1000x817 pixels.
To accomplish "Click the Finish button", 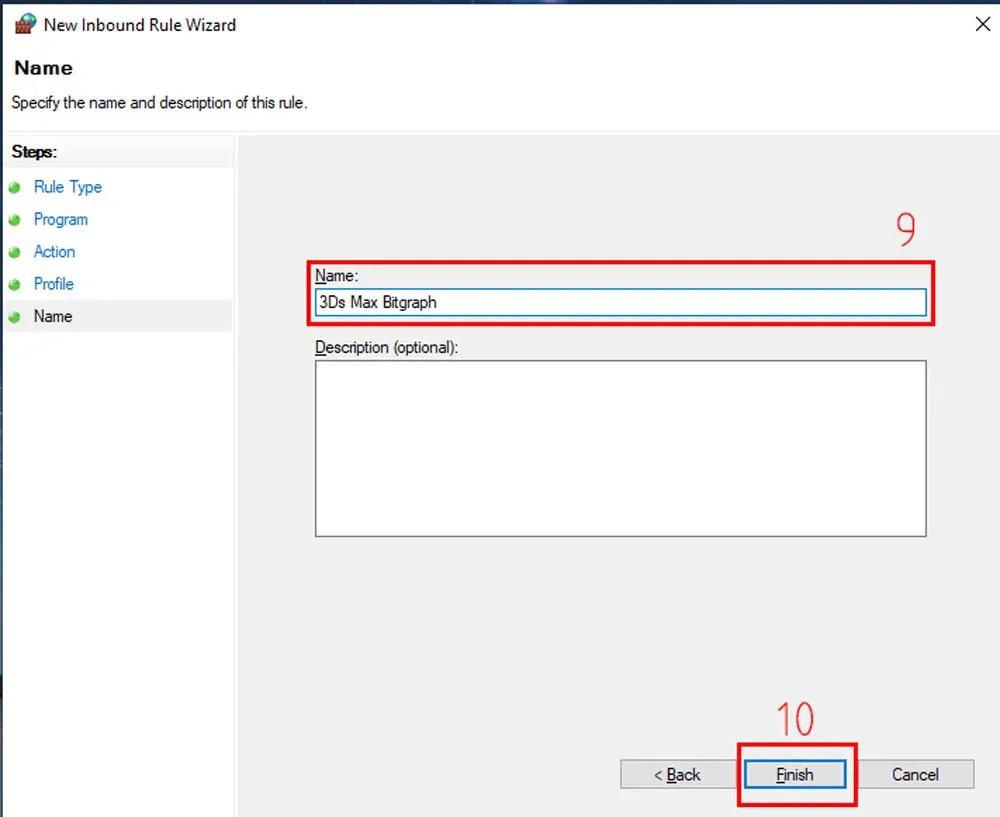I will 795,774.
